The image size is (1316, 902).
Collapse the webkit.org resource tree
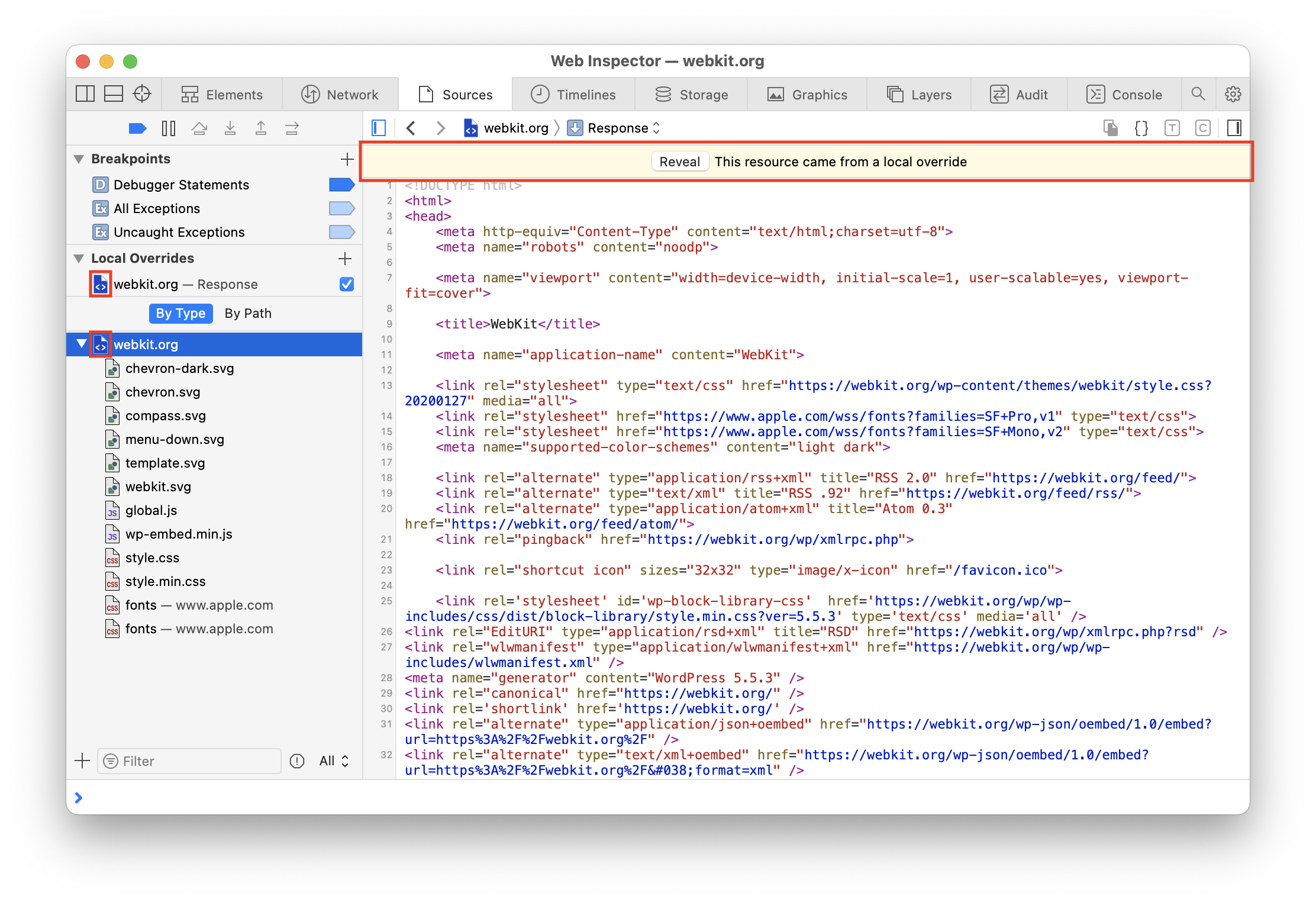[81, 344]
